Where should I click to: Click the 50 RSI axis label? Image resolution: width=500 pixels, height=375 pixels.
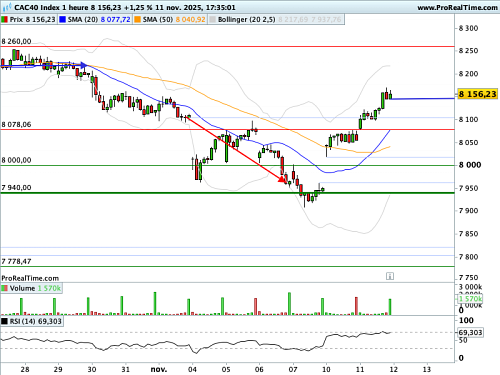463,340
